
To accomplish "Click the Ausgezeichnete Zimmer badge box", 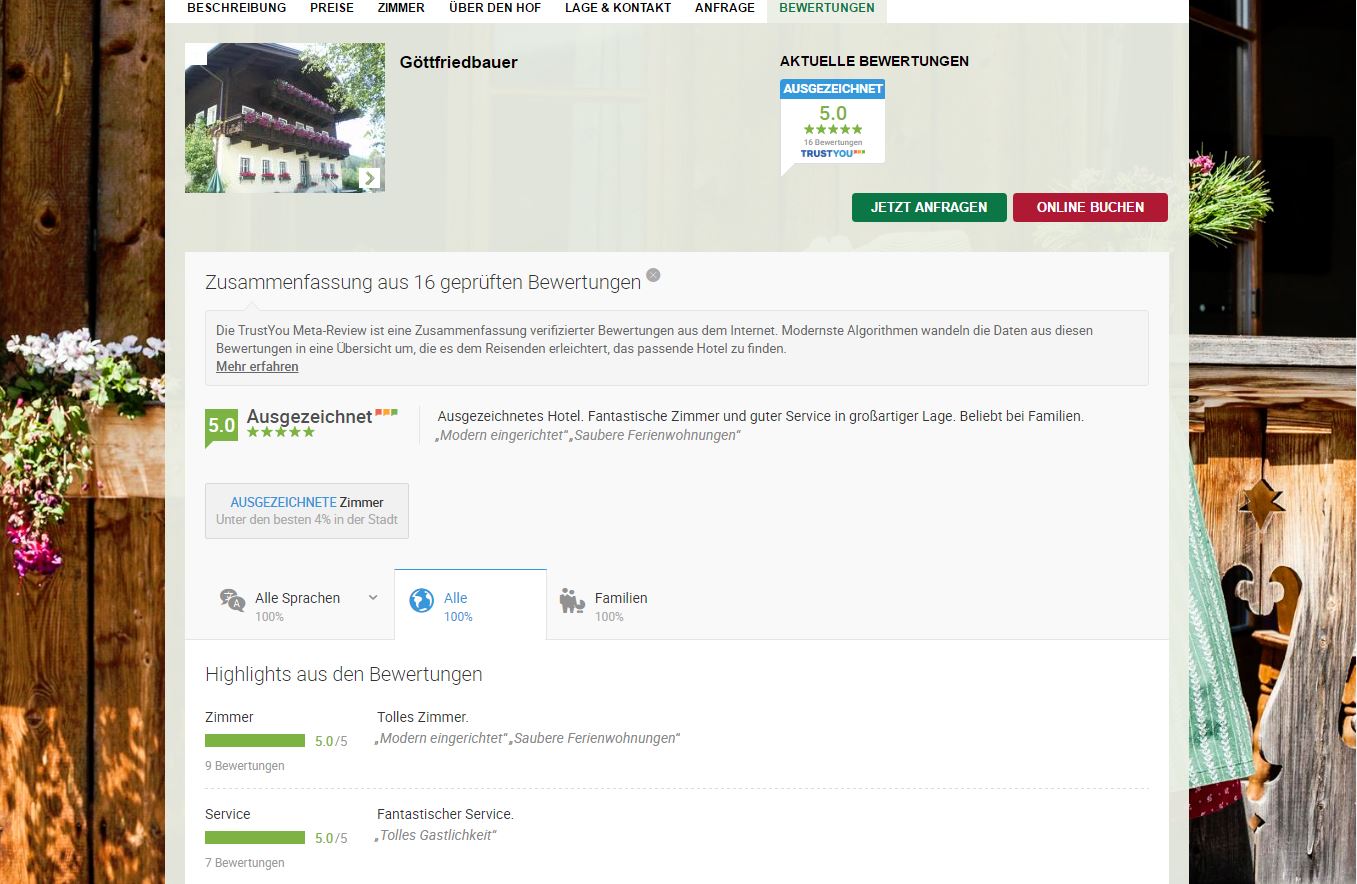I will point(307,511).
